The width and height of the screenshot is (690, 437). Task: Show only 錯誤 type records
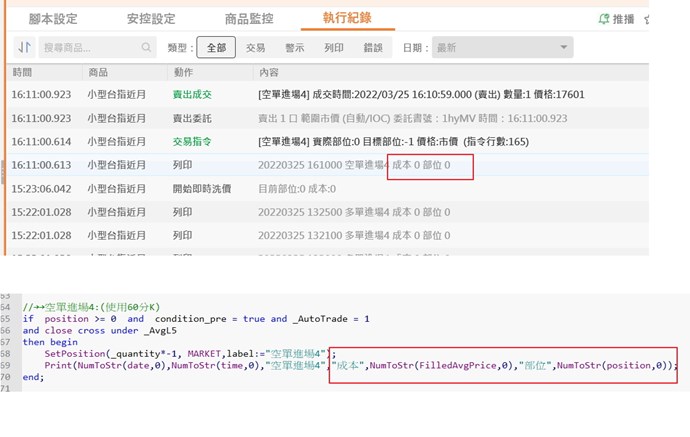373,47
